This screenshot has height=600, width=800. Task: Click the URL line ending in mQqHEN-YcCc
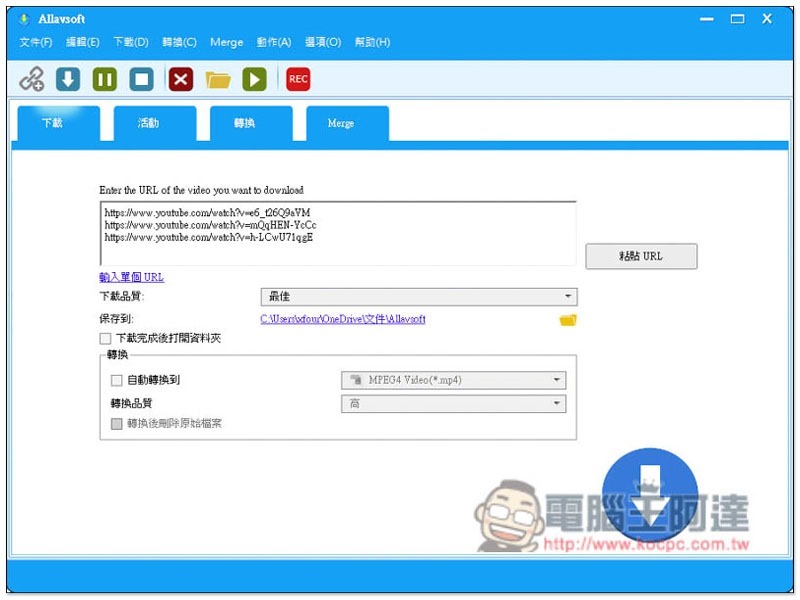point(210,224)
